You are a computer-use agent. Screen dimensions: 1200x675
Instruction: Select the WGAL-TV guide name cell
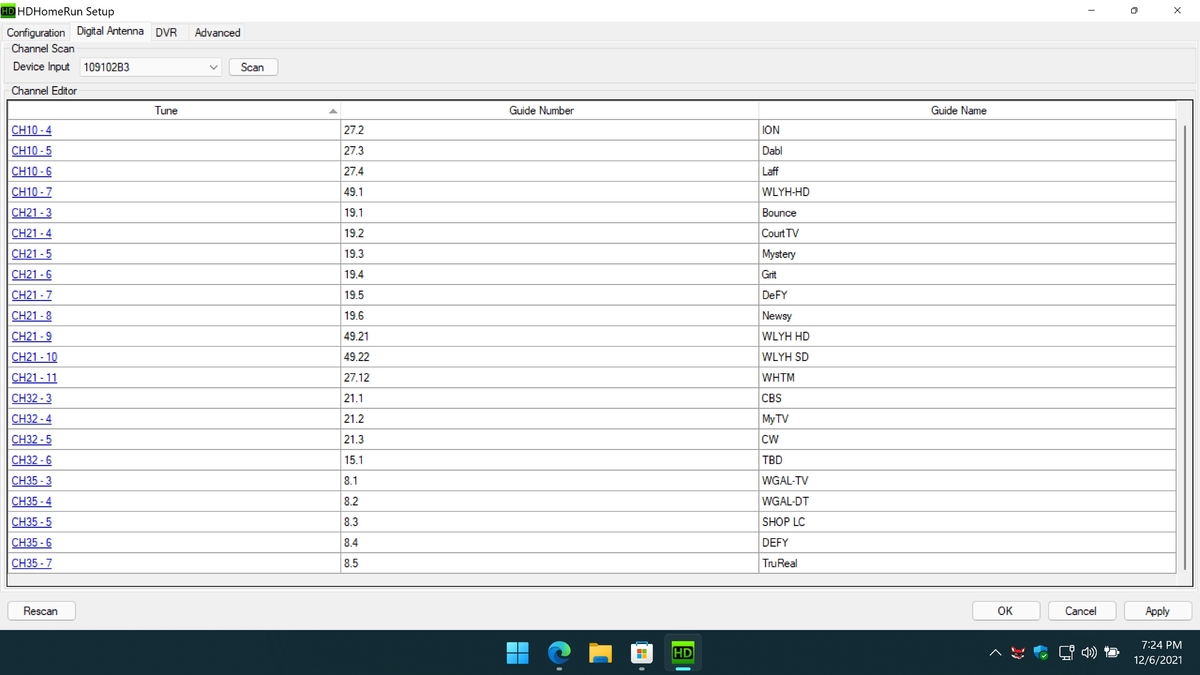click(x=967, y=481)
